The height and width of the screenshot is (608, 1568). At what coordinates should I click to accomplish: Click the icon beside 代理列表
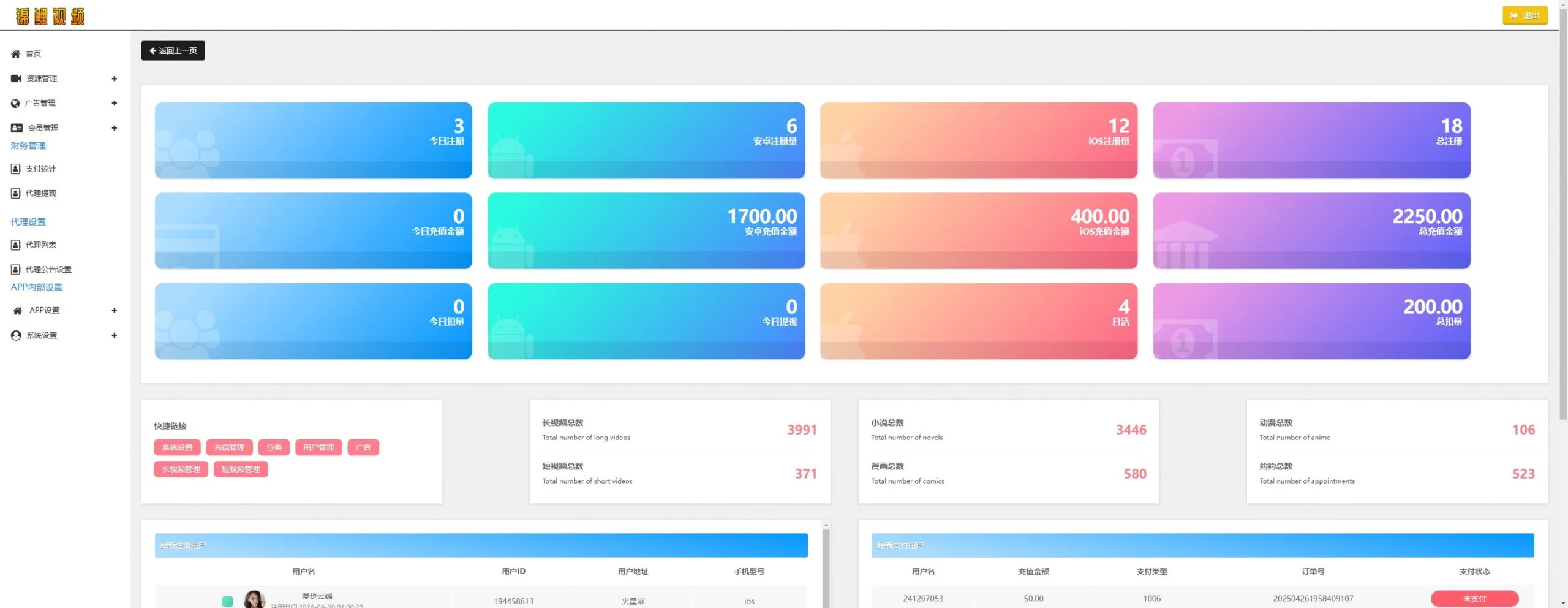(x=16, y=245)
